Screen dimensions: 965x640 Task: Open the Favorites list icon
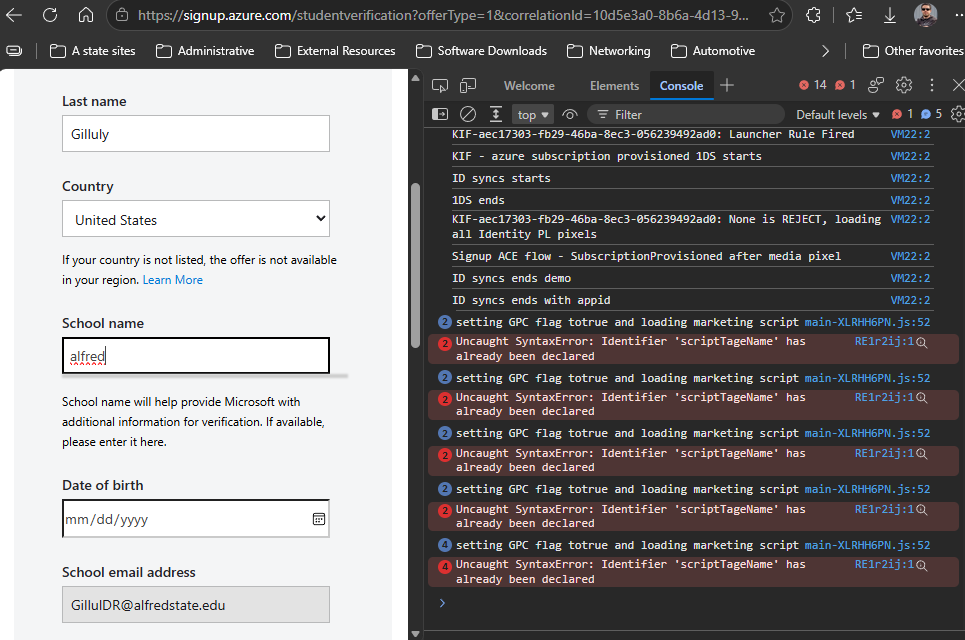point(854,15)
